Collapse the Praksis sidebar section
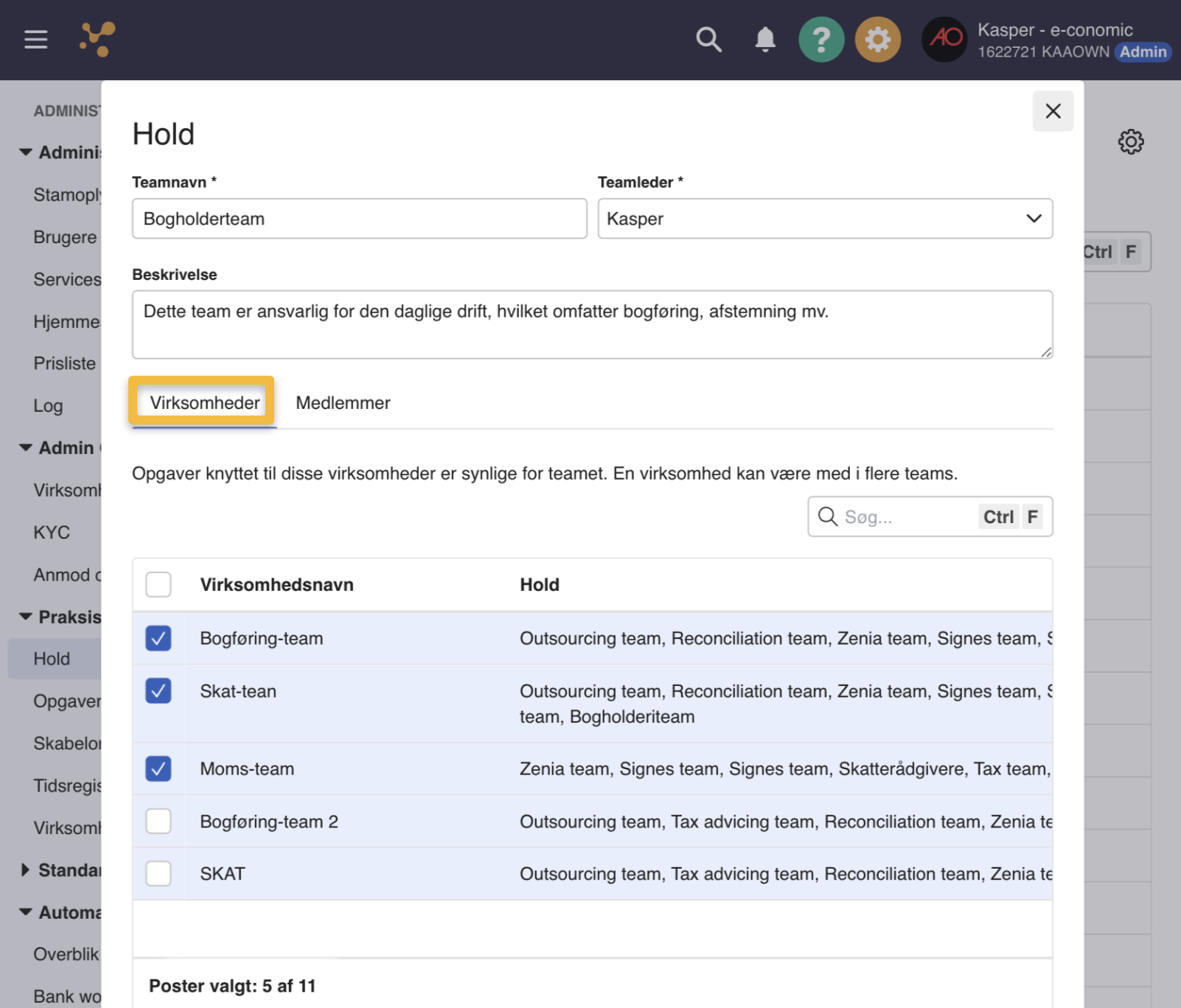This screenshot has width=1181, height=1008. [x=26, y=617]
